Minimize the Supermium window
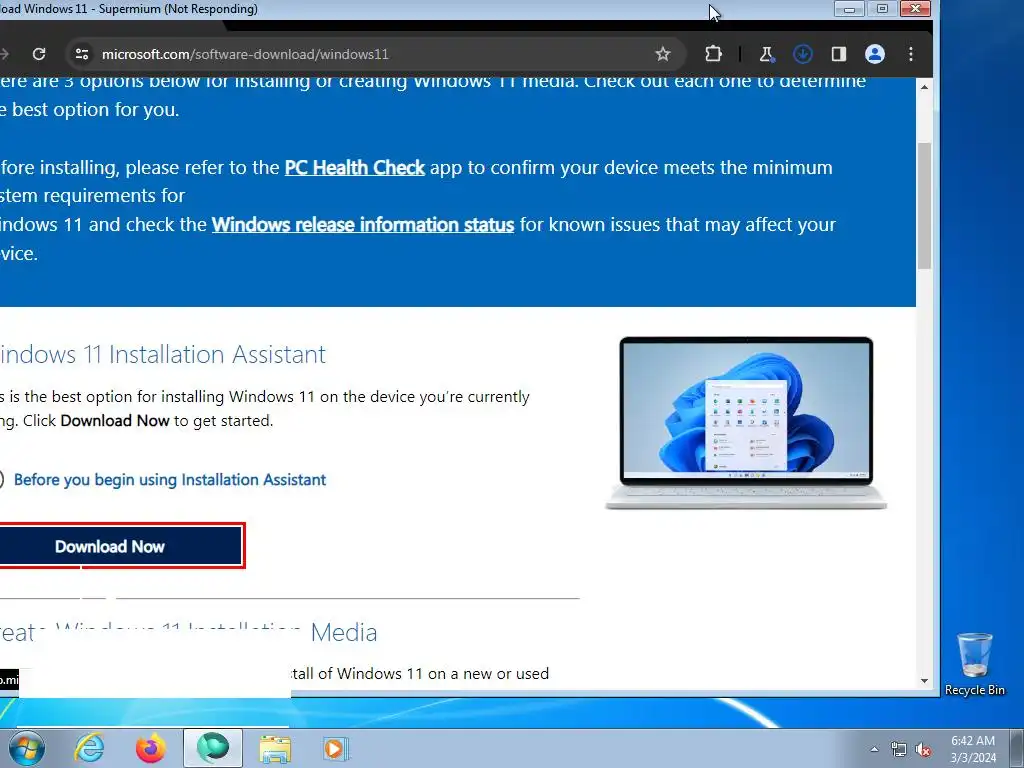 point(849,9)
